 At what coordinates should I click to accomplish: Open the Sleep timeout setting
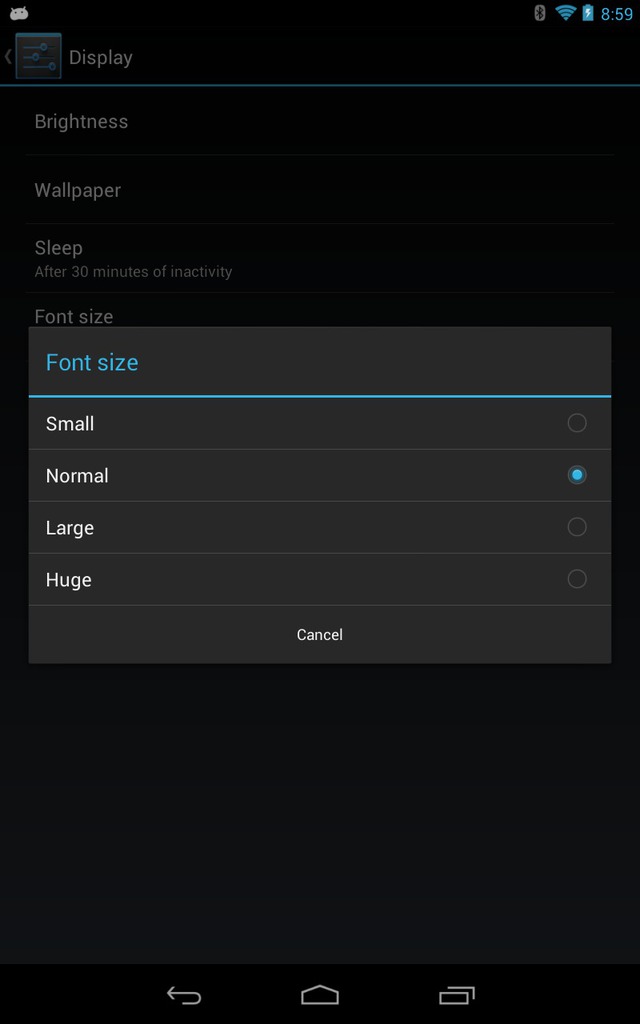click(320, 259)
